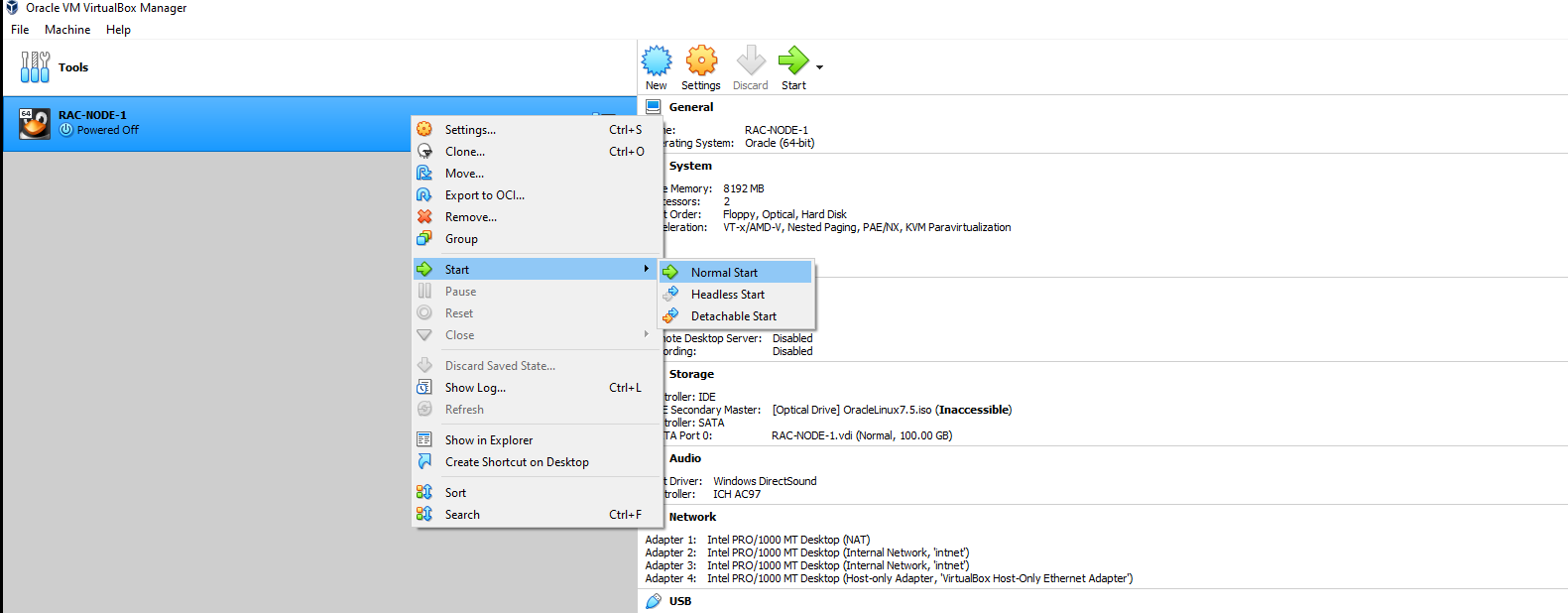Click the Search icon in context menu

(x=424, y=514)
